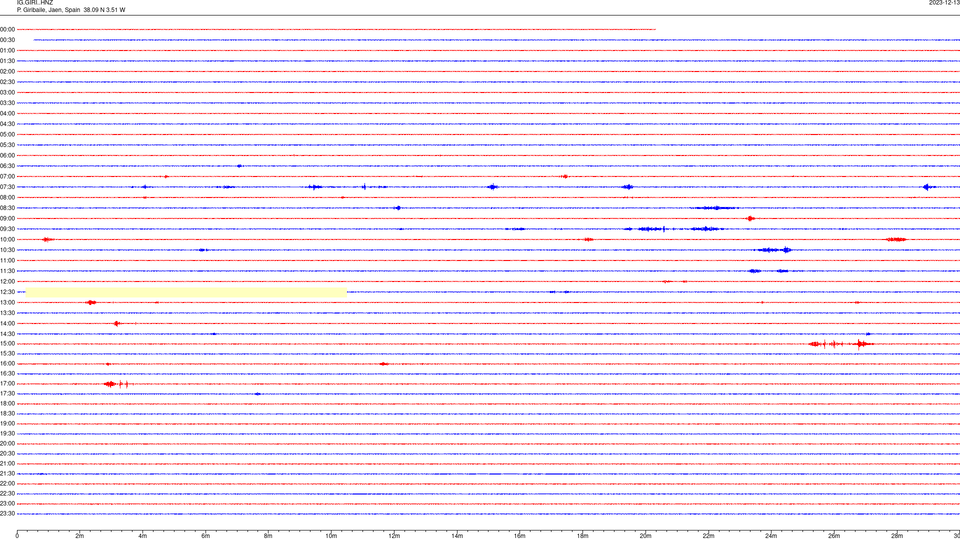
Task: Select the 09:30 row label
Action: click(x=7, y=229)
